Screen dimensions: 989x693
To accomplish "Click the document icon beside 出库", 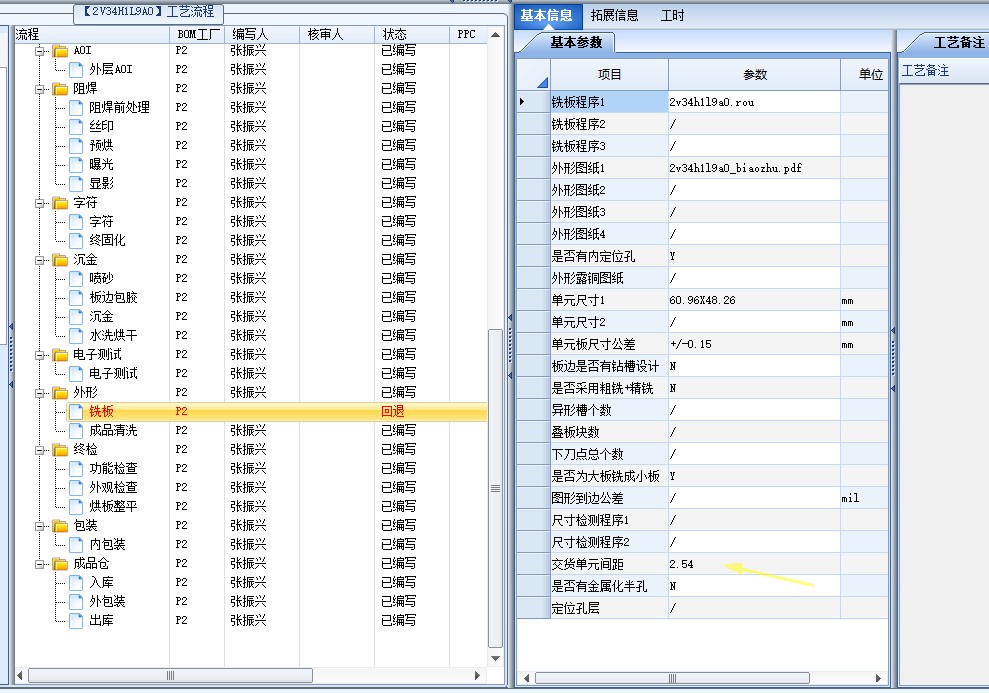I will click(76, 620).
